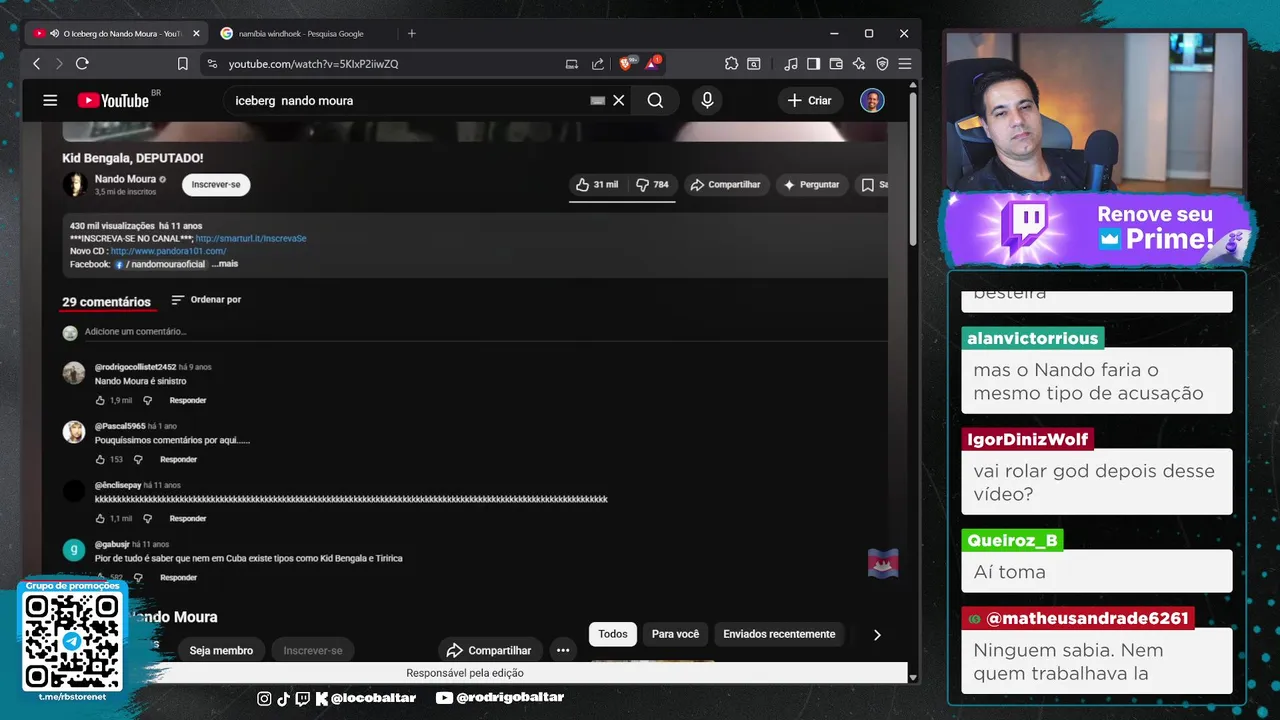Start voice search with the microphone
The width and height of the screenshot is (1280, 720).
(x=707, y=100)
